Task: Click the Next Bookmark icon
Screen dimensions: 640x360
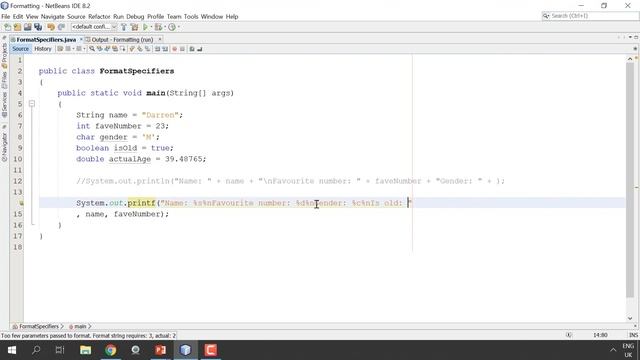Action: [140, 49]
